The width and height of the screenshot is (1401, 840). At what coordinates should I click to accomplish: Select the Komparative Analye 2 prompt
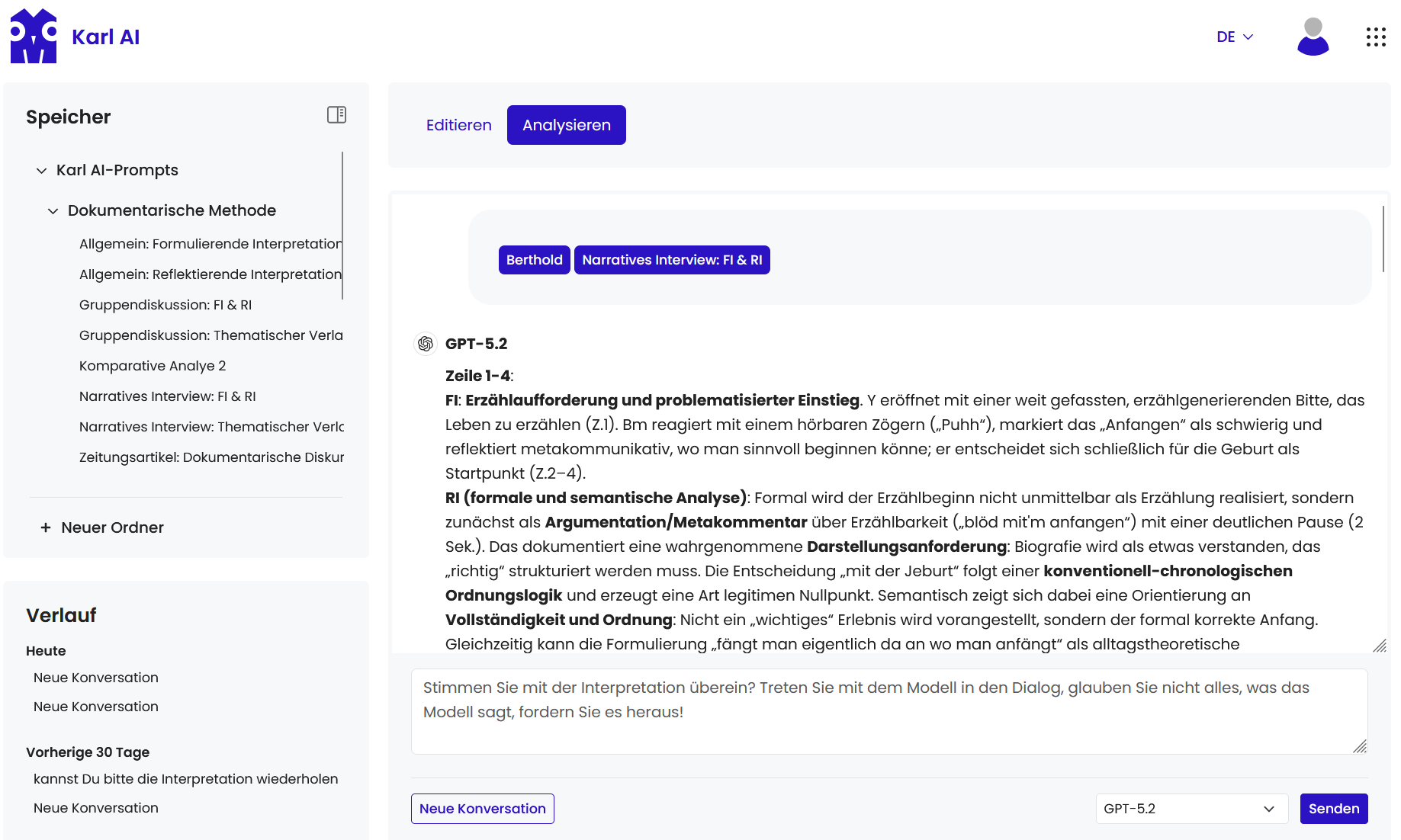point(153,366)
